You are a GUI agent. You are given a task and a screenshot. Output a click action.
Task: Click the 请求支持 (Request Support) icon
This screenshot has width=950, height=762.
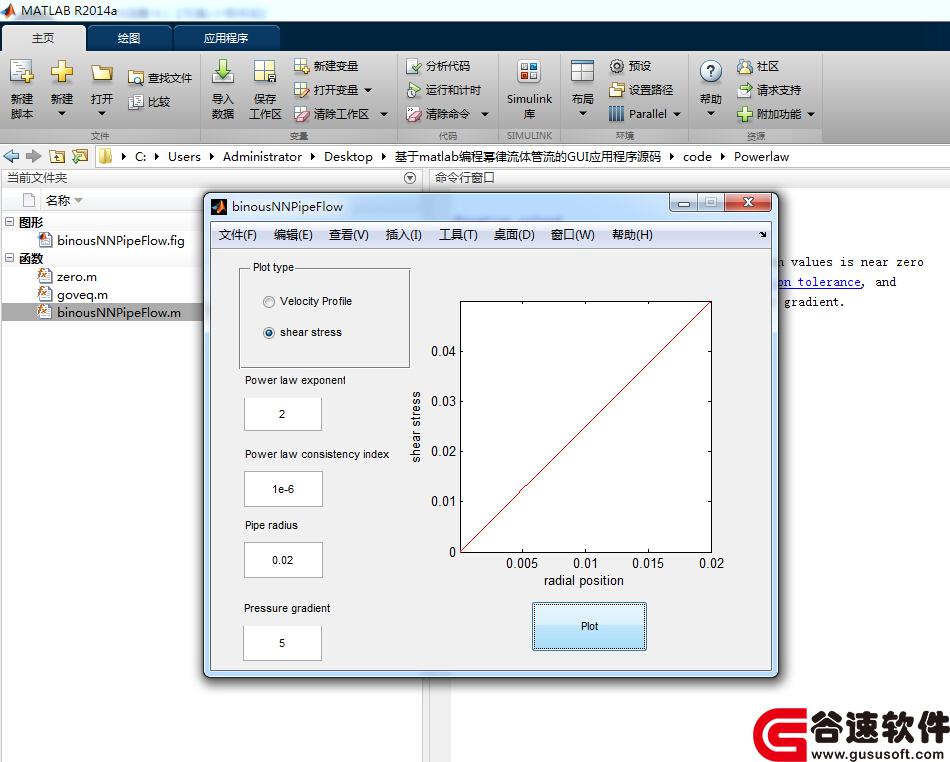click(x=745, y=90)
